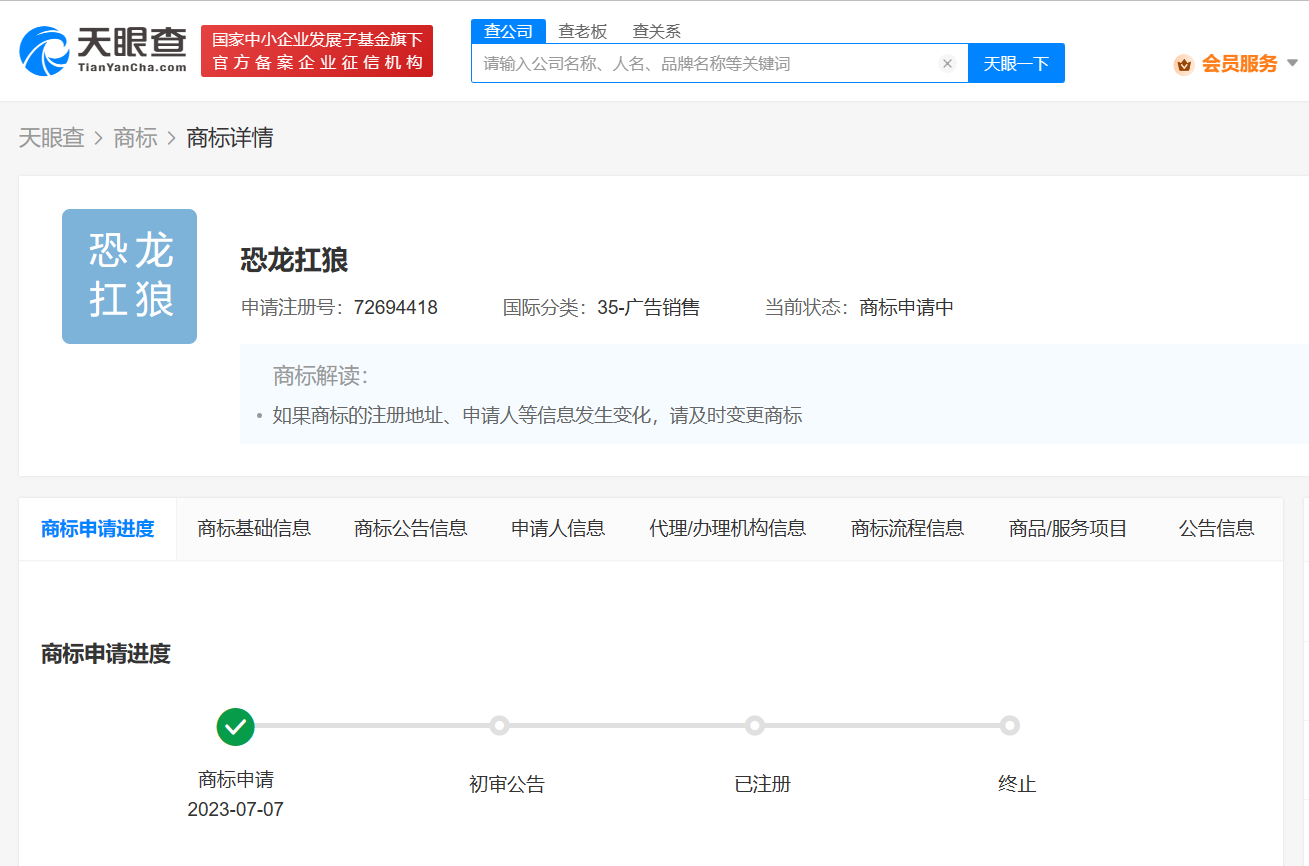Screen dimensions: 1309x866
Task: Switch to the 查老板 search tab
Action: (x=583, y=31)
